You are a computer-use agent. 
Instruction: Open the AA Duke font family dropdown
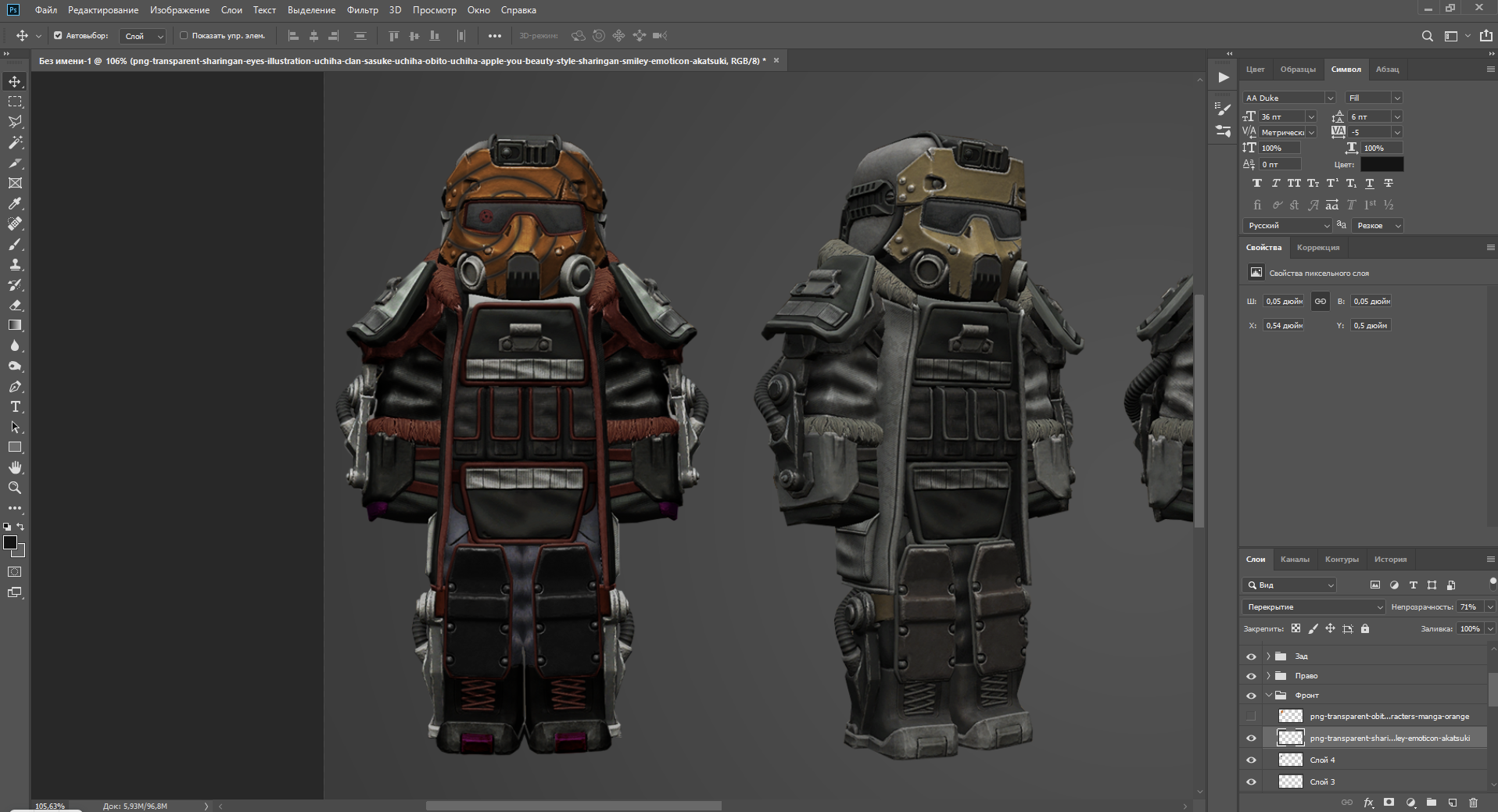tap(1289, 98)
